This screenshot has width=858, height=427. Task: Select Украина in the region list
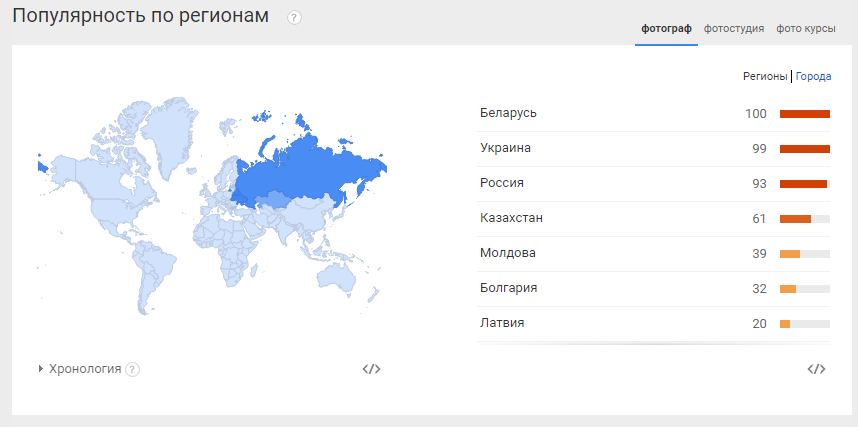pos(653,149)
